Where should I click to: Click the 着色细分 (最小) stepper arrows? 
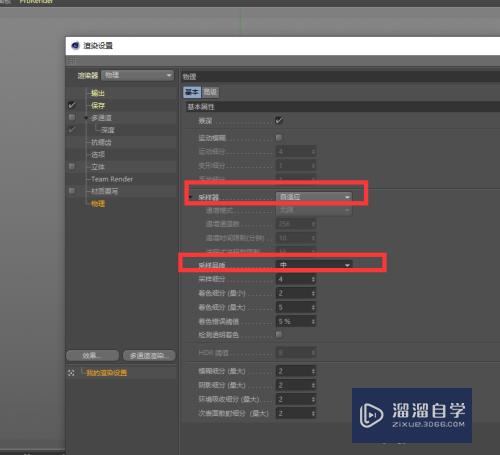pos(313,293)
